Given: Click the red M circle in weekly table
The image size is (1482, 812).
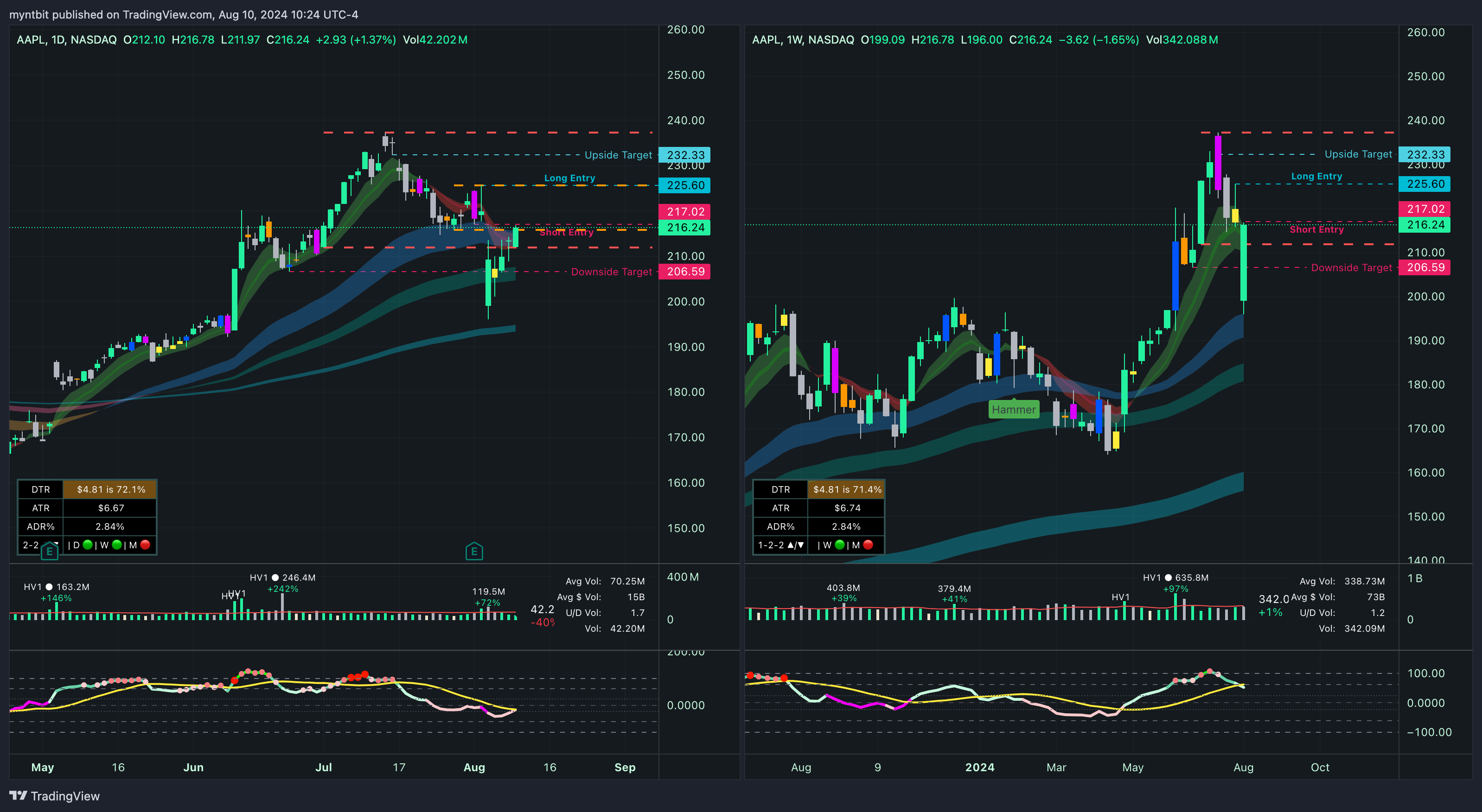Looking at the screenshot, I should 868,545.
